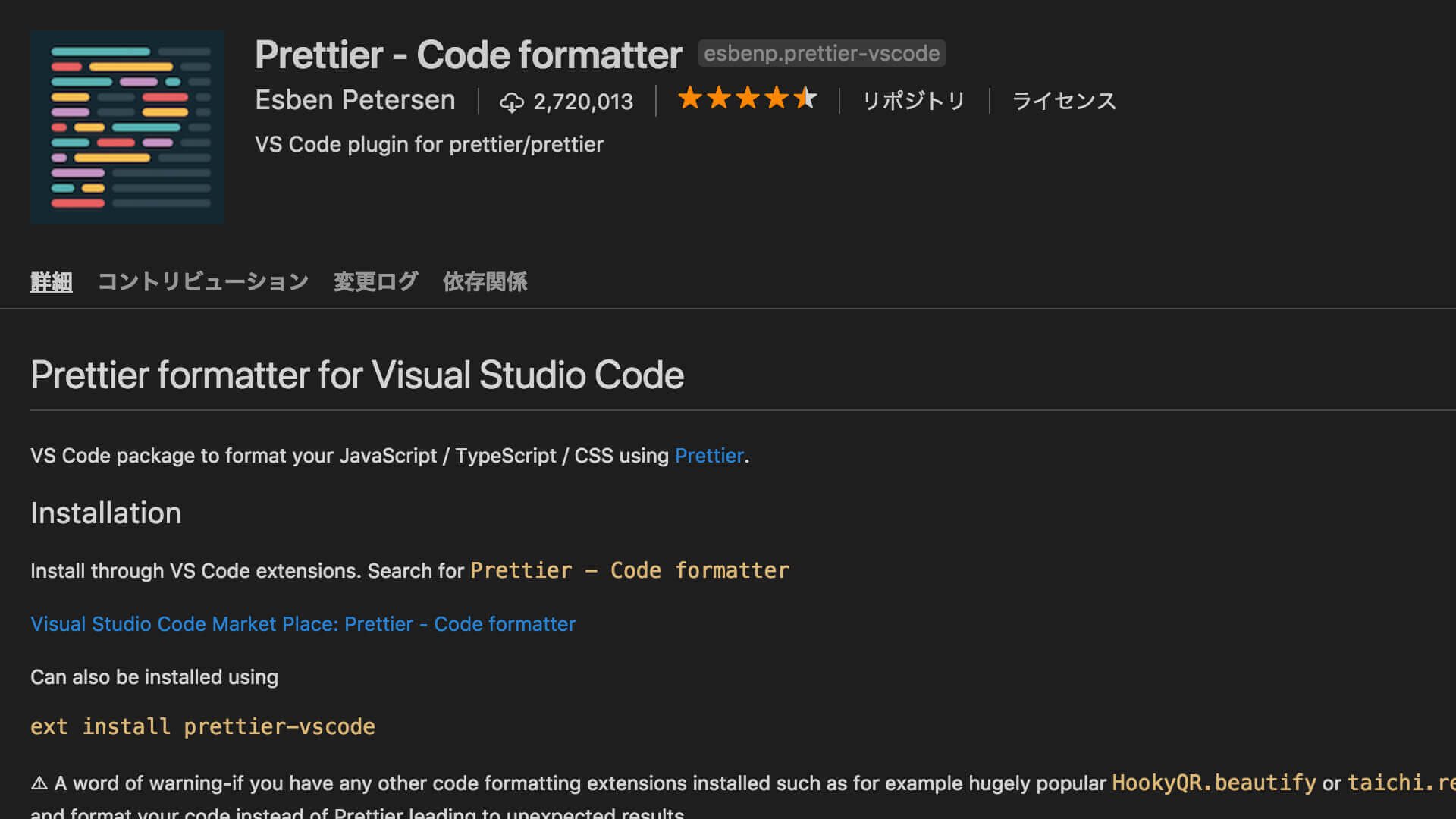This screenshot has width=1456, height=819.
Task: Click the star rating to view reviews
Action: (x=748, y=99)
